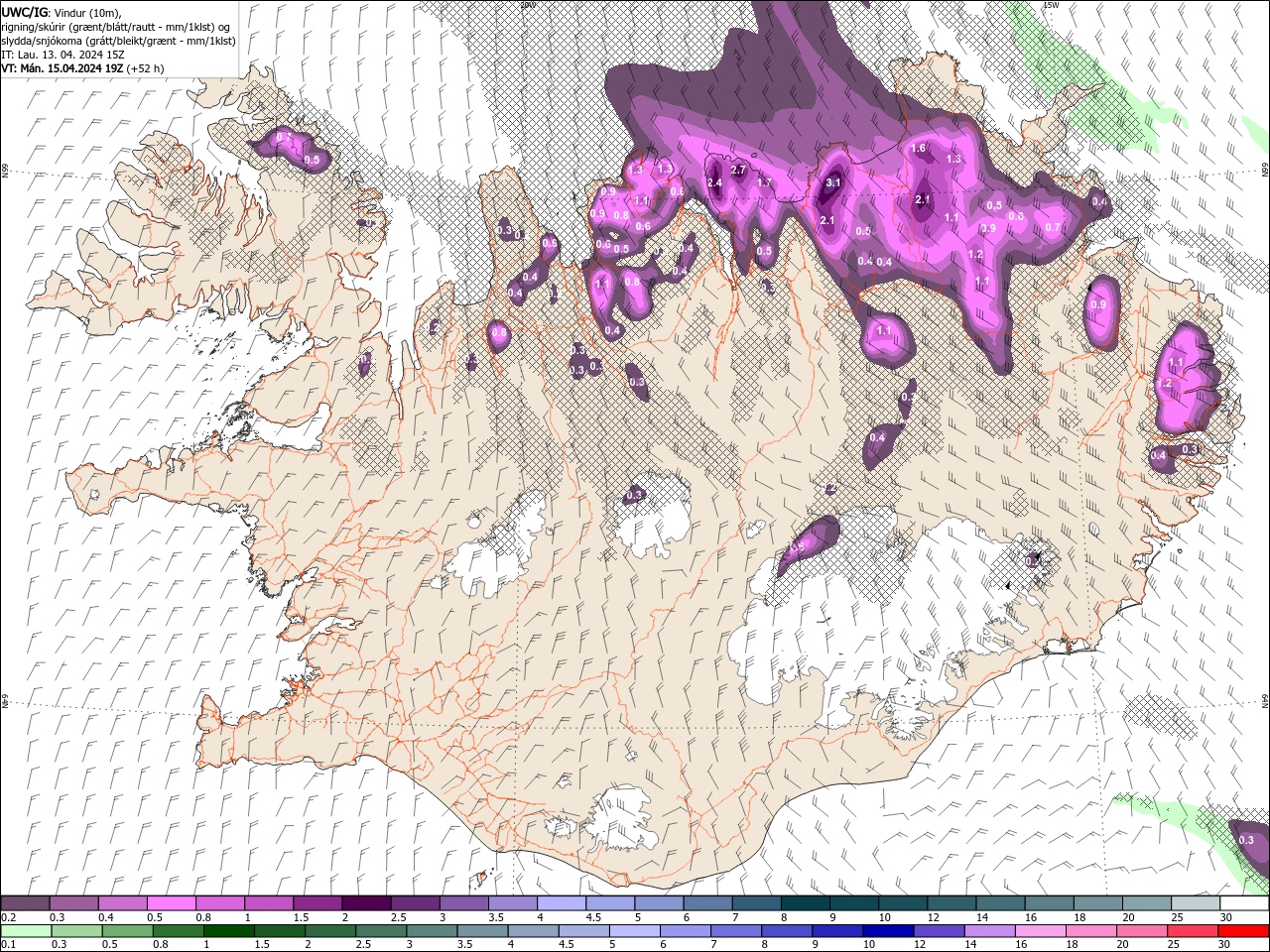Pick the pale green lower swatch between 0.1 and 0.3
This screenshot has height=952, width=1270.
[x=26, y=931]
